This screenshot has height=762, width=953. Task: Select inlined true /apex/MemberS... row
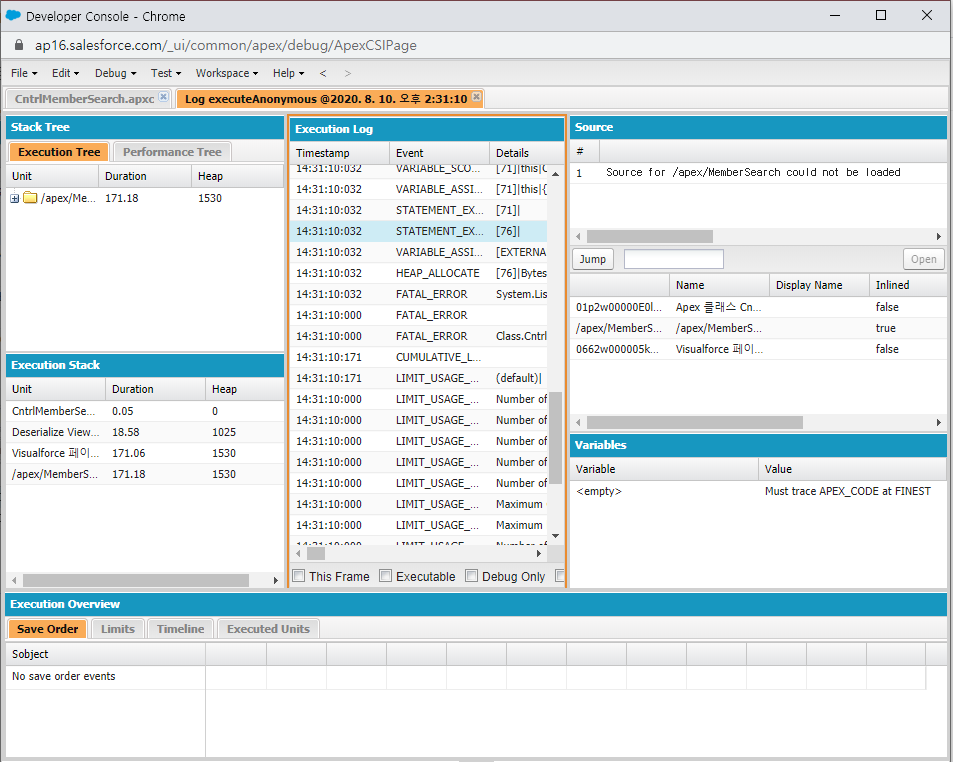pos(758,328)
